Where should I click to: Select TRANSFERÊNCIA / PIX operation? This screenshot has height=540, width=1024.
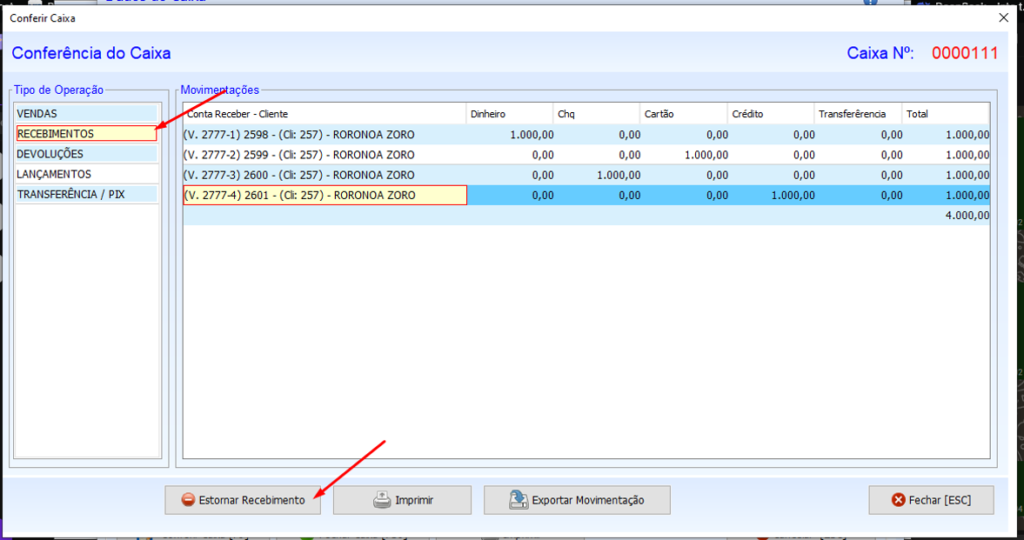click(87, 194)
